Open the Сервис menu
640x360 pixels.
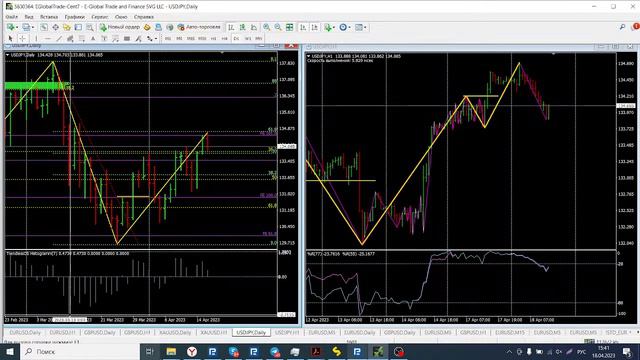(x=100, y=17)
